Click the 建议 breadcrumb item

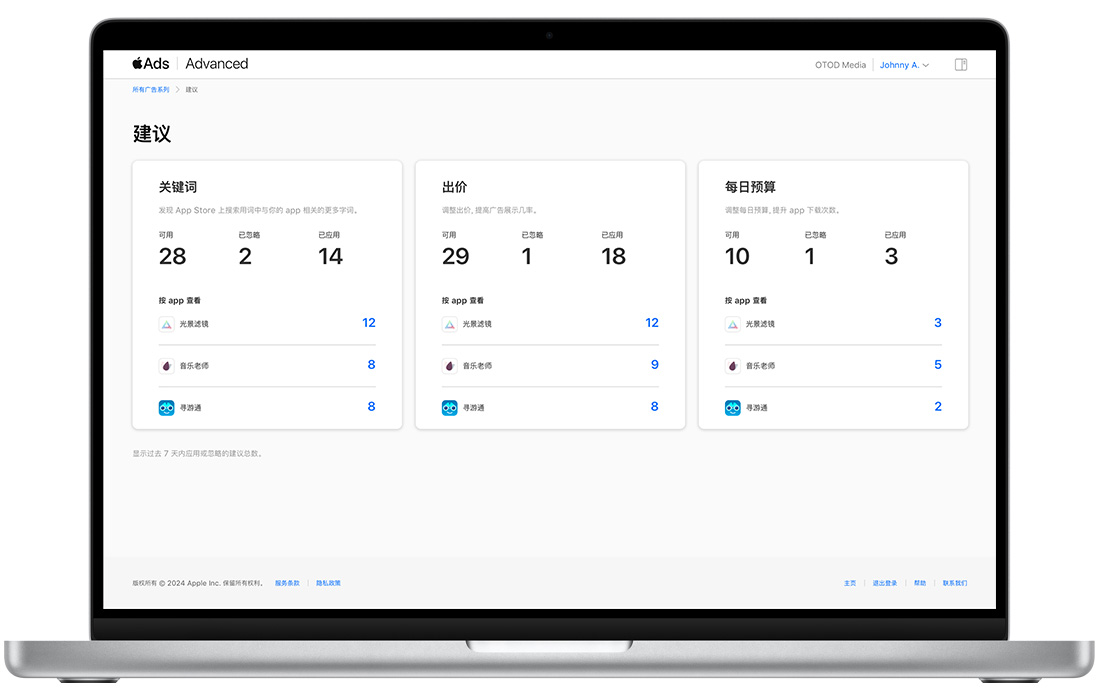pos(192,90)
